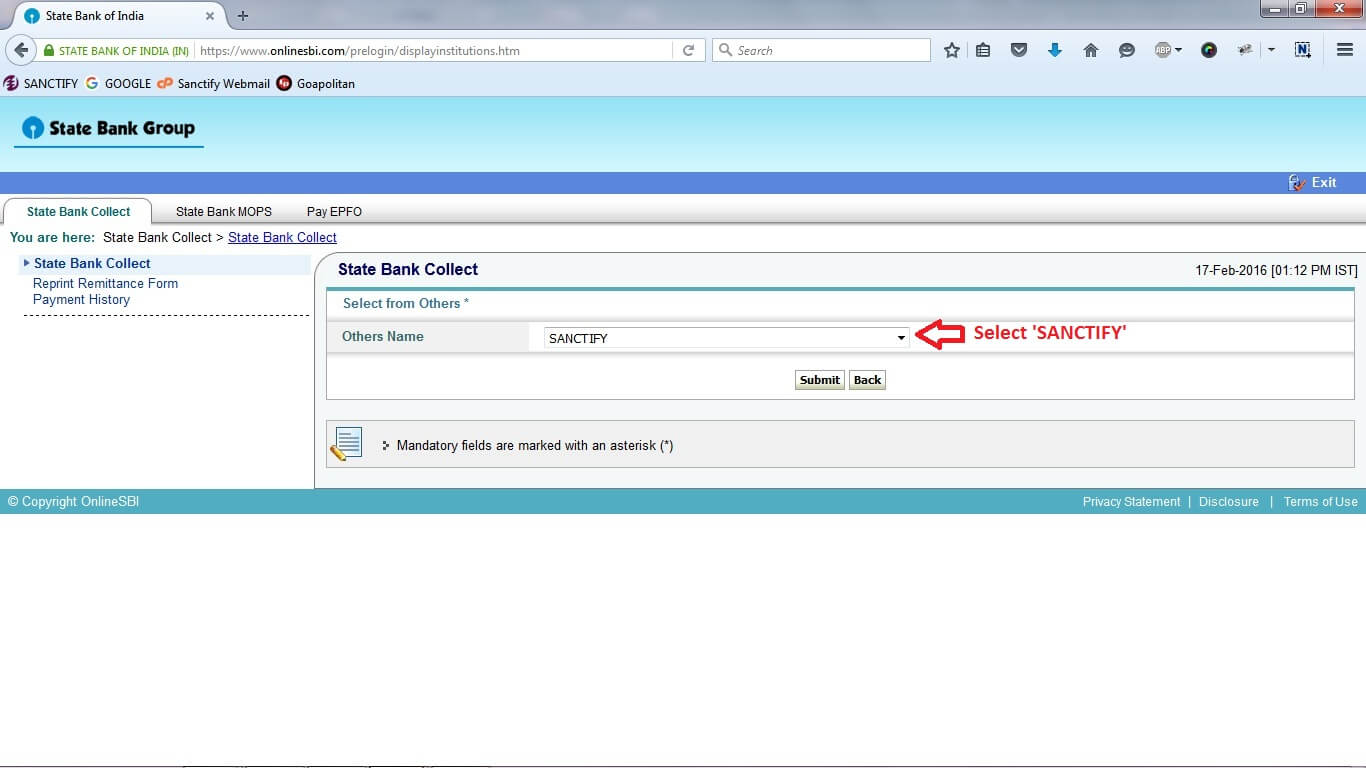Open Payment History in the sidebar
The image size is (1366, 768).
[81, 299]
